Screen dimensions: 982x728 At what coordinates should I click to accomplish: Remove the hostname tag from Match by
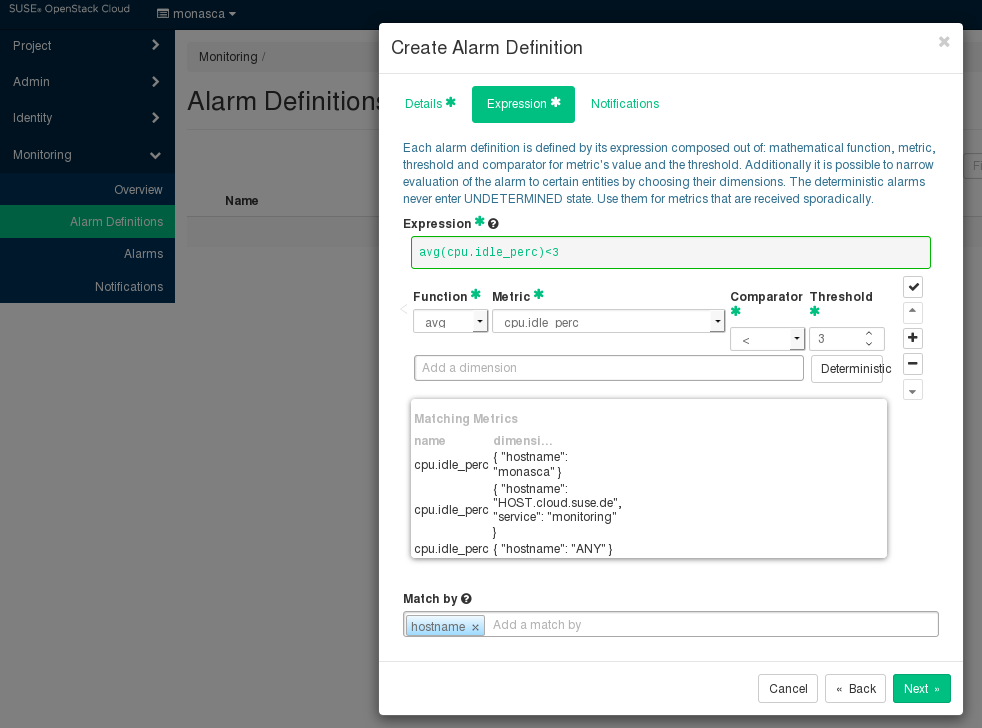[475, 627]
